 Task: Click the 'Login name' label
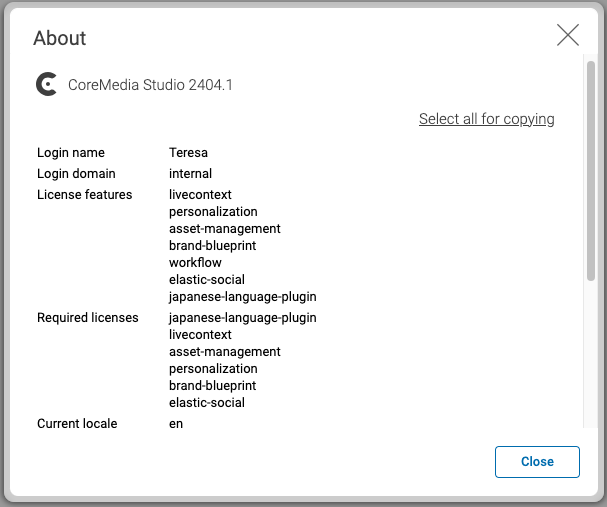click(x=71, y=153)
